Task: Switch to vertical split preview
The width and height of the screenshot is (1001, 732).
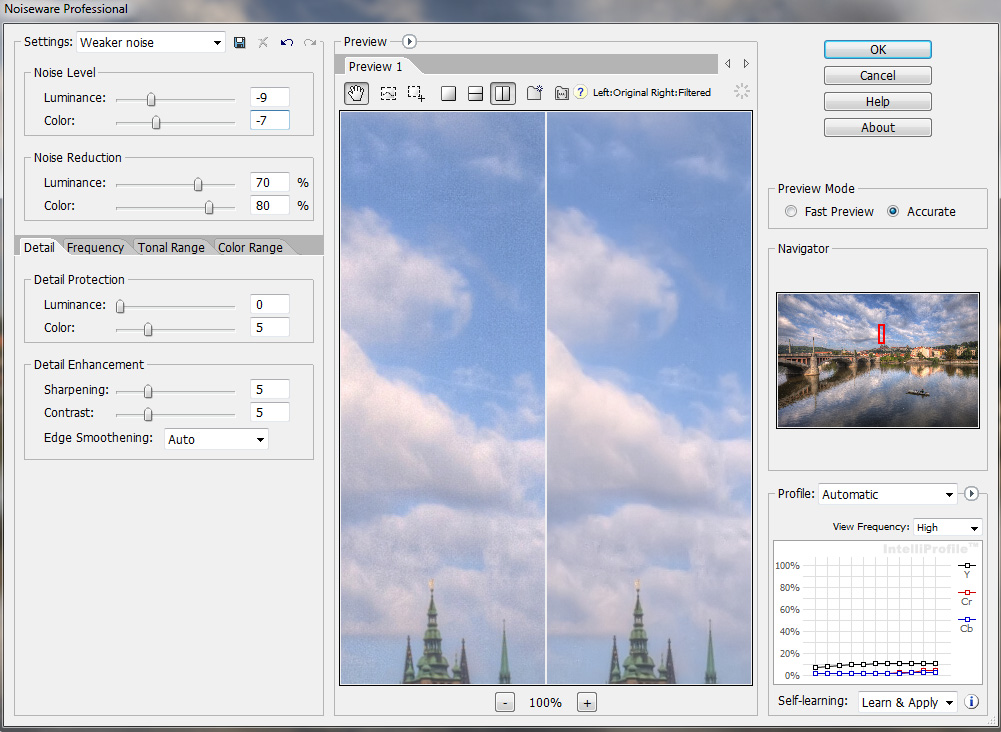Action: [503, 93]
